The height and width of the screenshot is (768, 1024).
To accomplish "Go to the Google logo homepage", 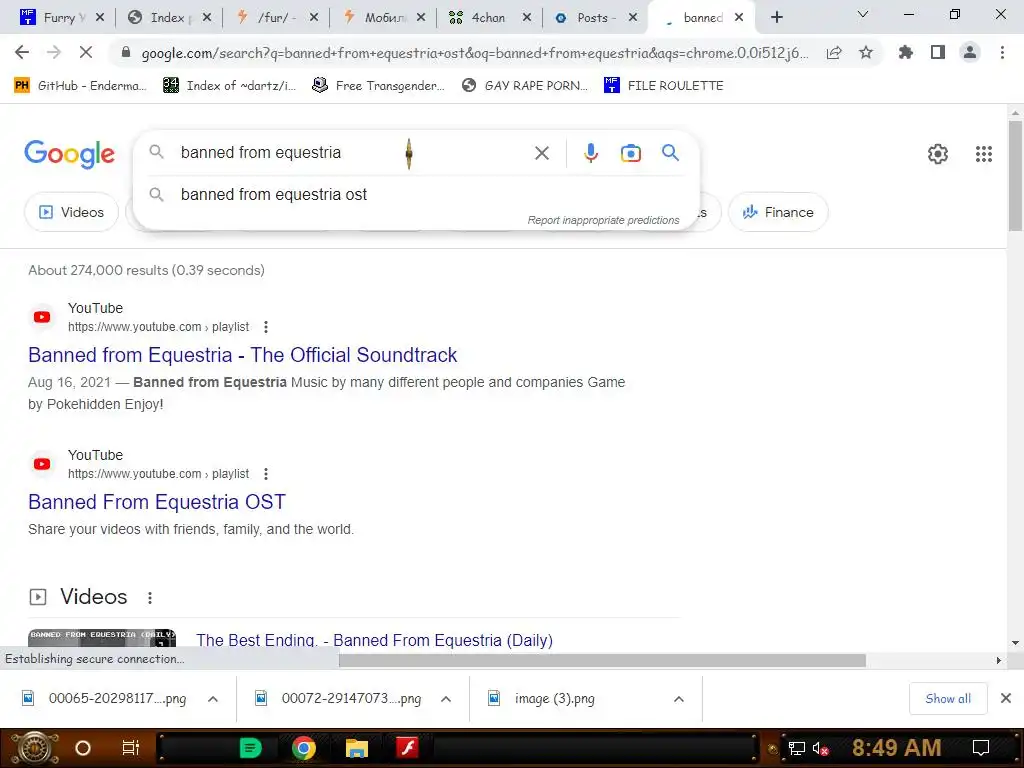I will pos(69,154).
